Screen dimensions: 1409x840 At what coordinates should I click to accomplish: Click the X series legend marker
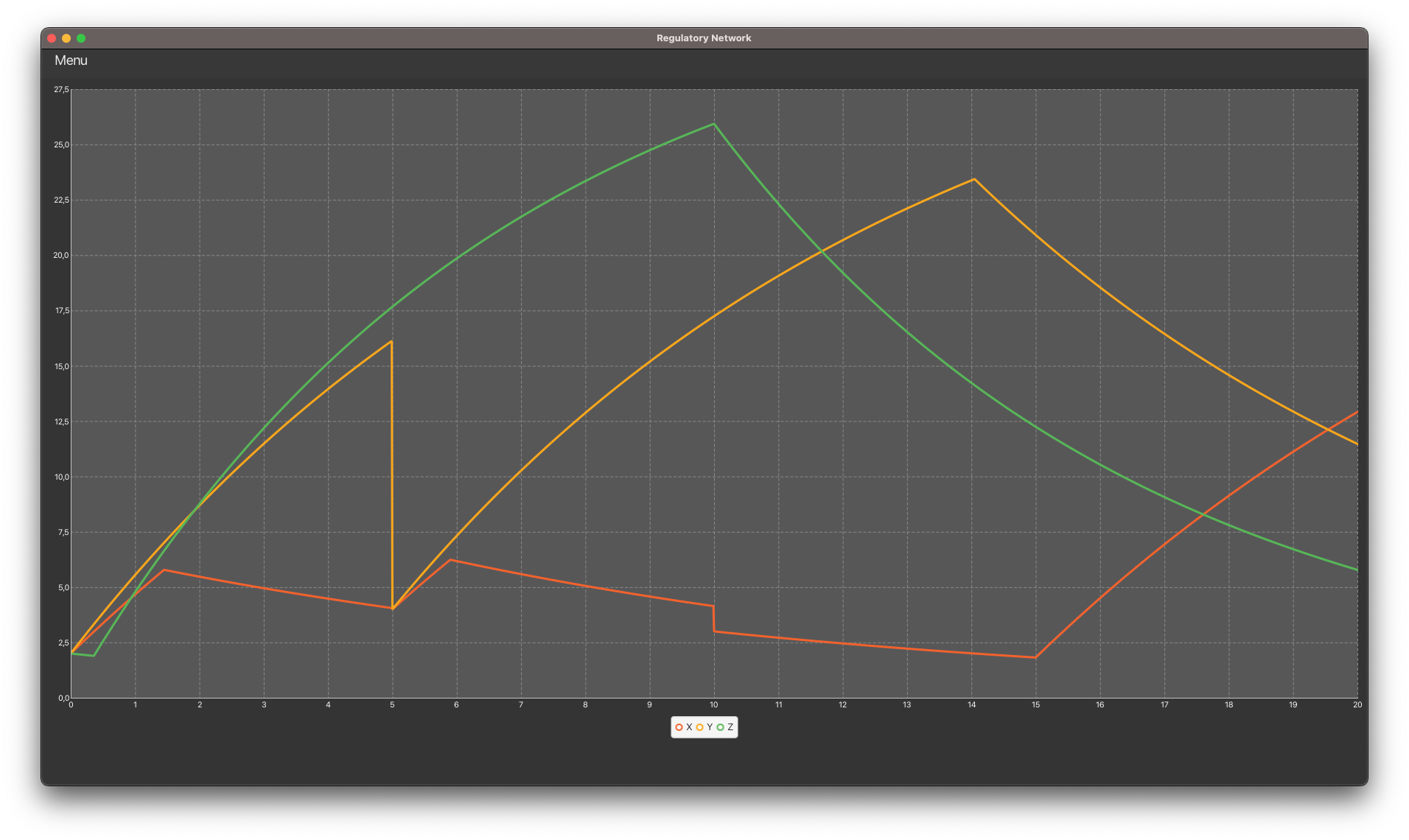[679, 727]
